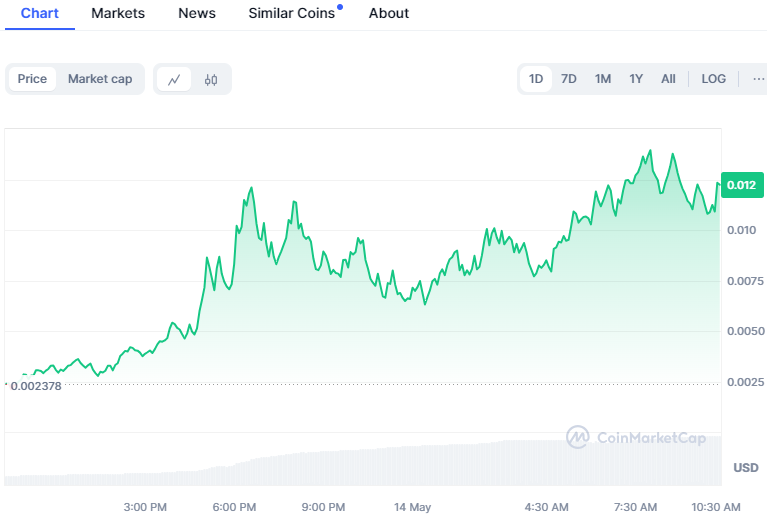Viewport: 767px width, 520px height.
Task: Click the CoinMarketCap watermark logo
Action: click(x=636, y=437)
